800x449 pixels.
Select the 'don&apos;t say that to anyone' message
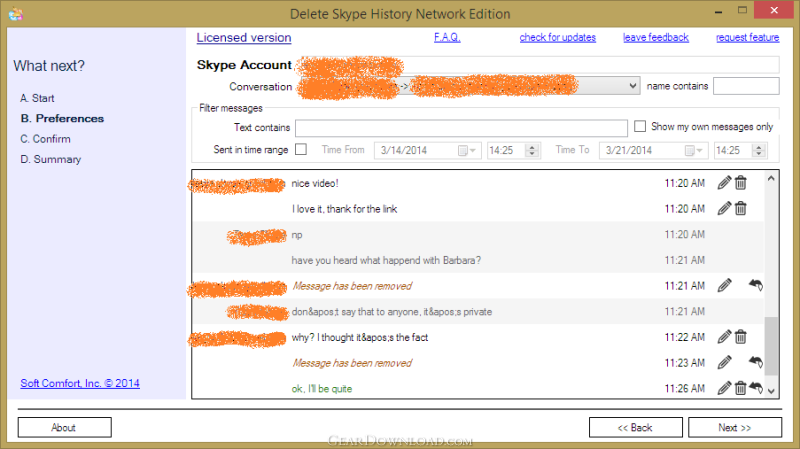point(478,312)
